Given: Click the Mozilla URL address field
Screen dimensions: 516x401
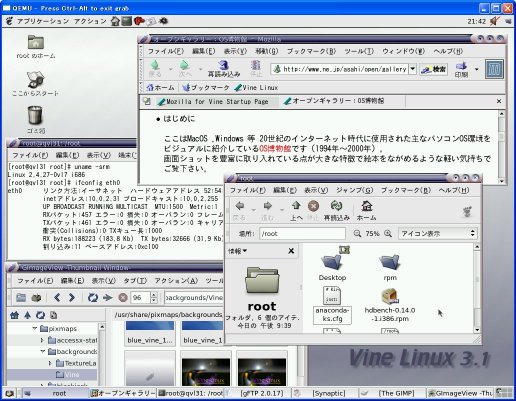Looking at the screenshot, I should 340,69.
